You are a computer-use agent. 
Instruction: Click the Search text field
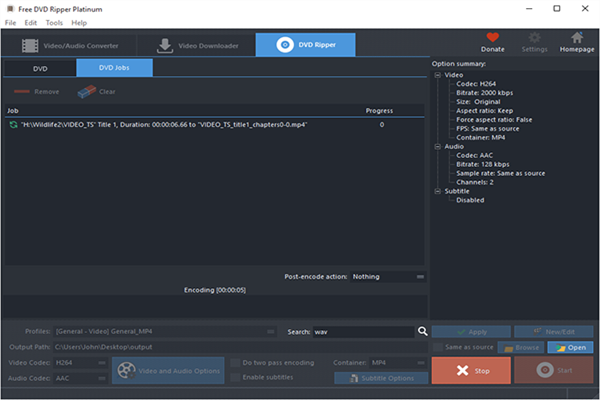pos(360,331)
